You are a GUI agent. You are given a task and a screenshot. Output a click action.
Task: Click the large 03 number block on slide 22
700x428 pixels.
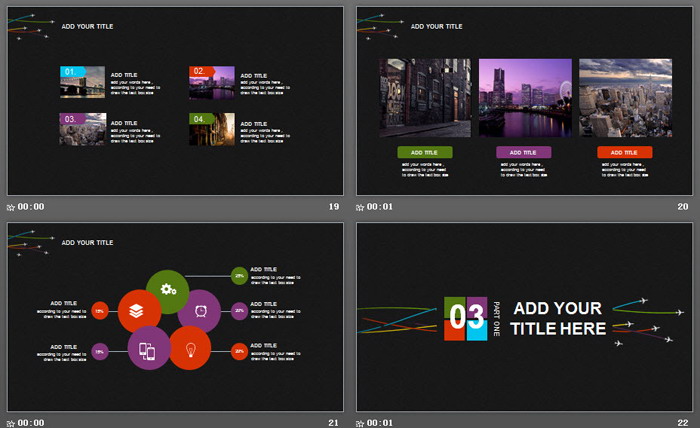point(465,319)
